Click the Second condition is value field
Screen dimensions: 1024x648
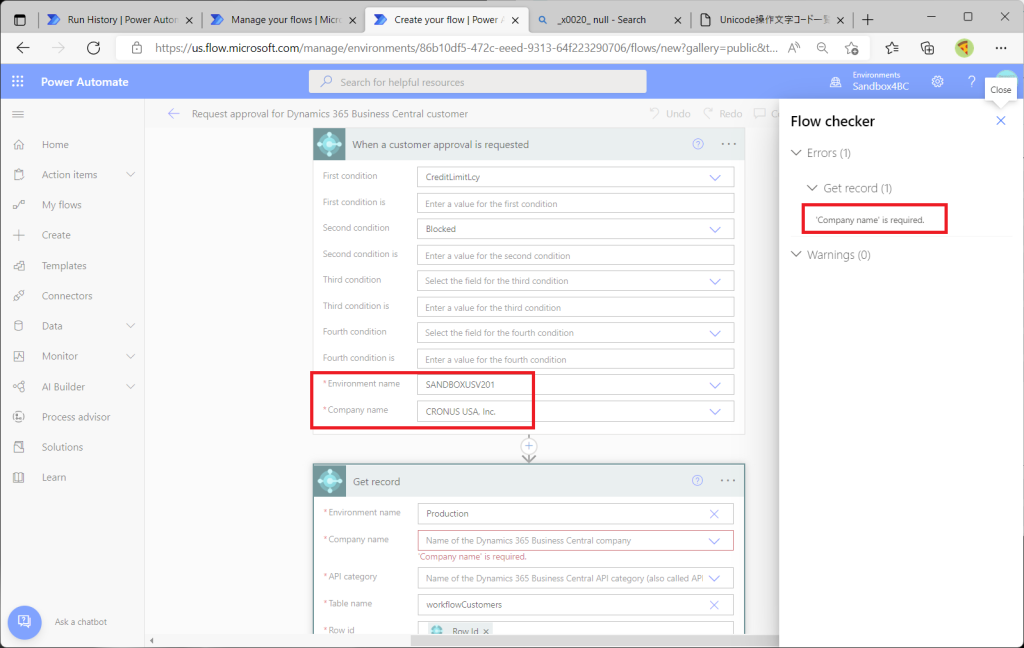[575, 255]
